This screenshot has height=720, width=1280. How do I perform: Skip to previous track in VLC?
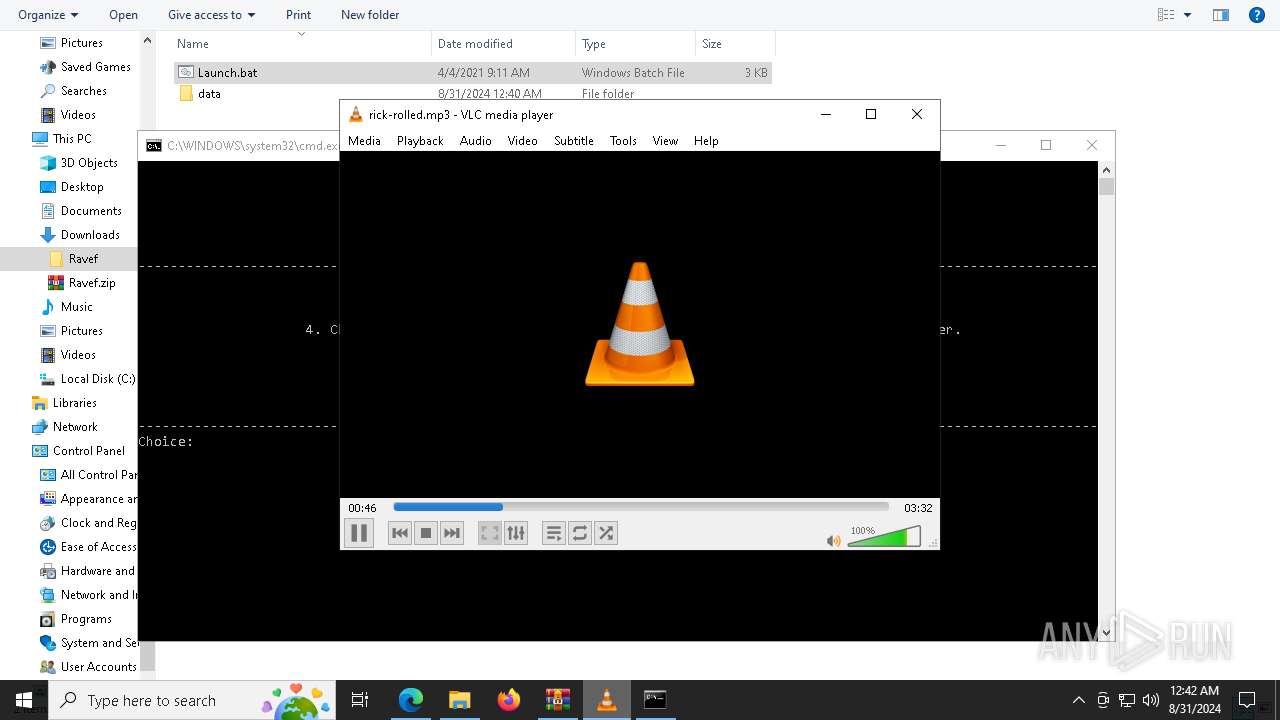click(x=400, y=533)
